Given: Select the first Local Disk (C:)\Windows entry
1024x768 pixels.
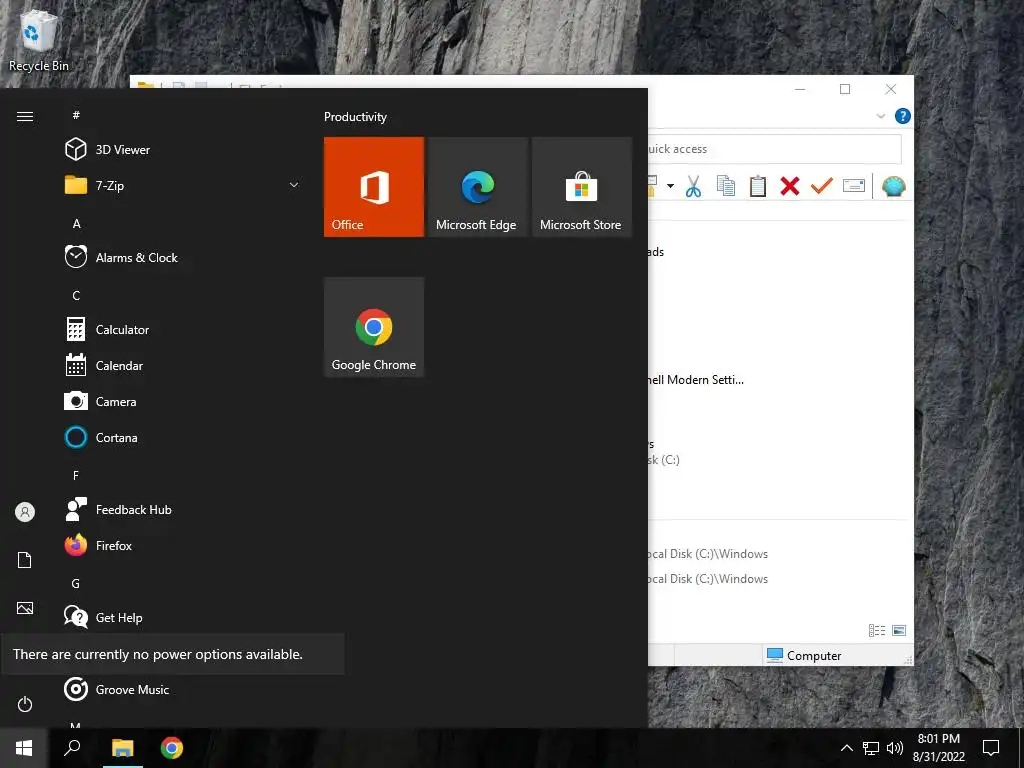Looking at the screenshot, I should pos(708,554).
